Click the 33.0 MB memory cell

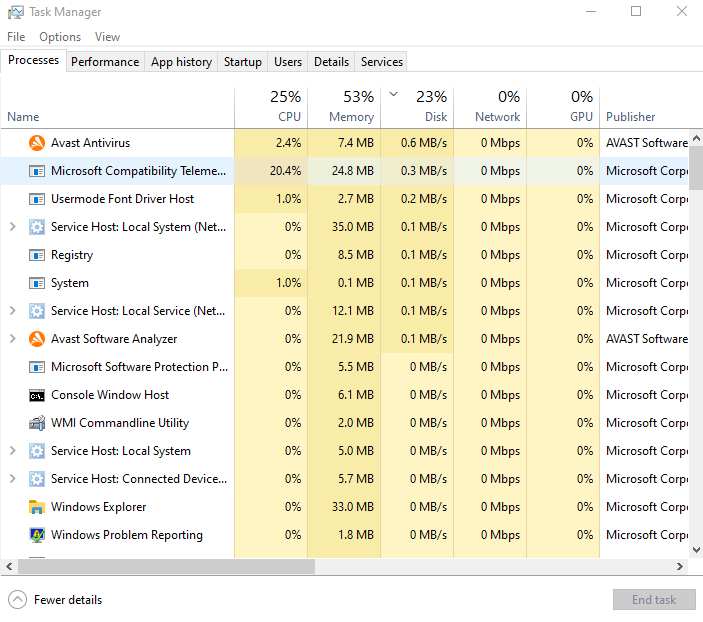coord(344,507)
